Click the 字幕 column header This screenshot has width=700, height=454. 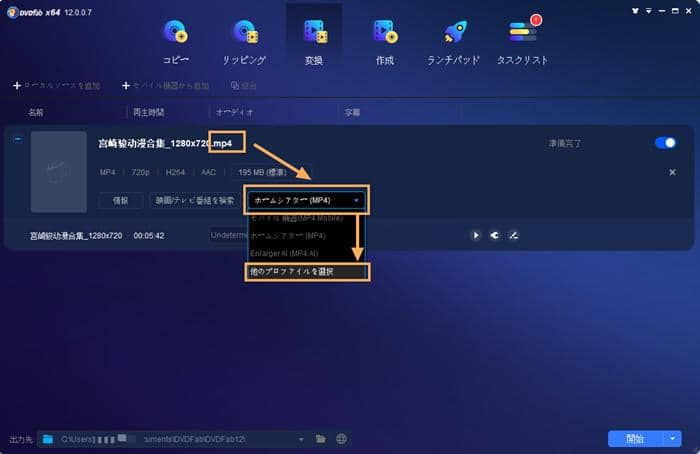pos(352,112)
